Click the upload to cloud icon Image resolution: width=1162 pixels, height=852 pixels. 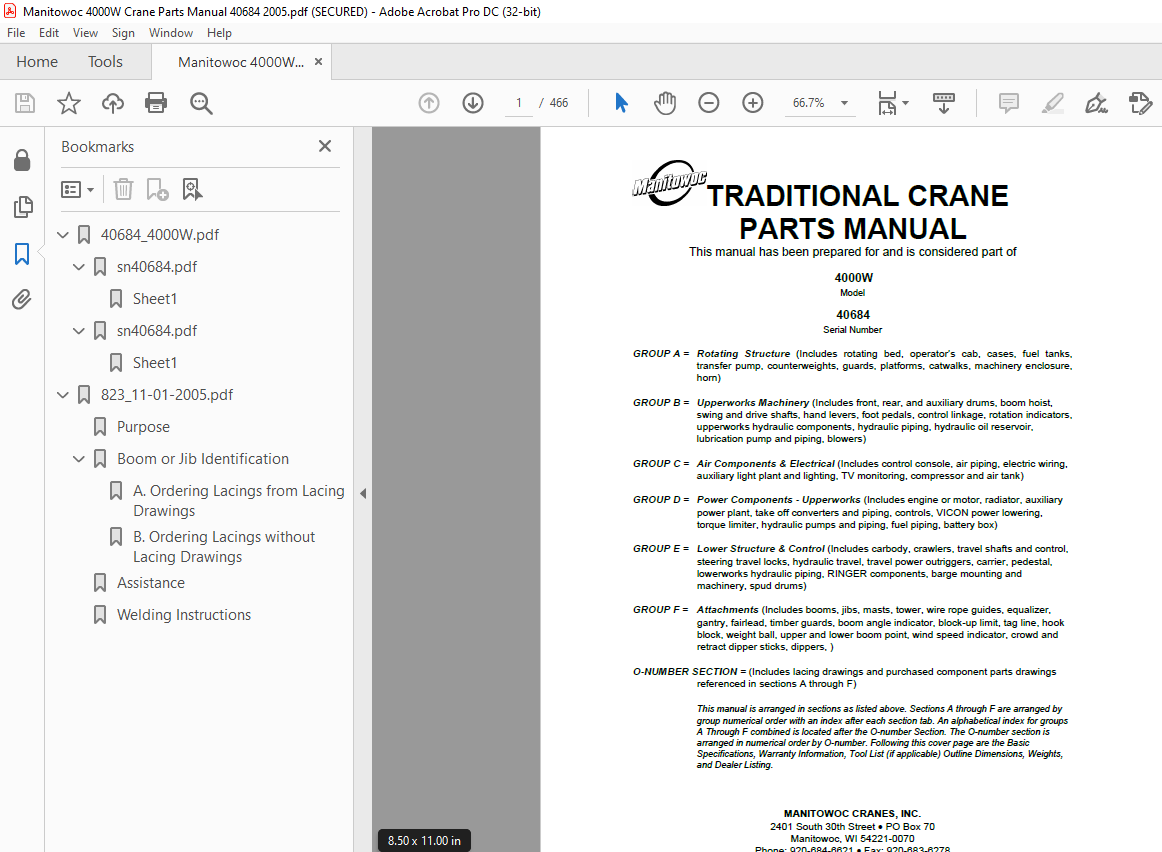tap(113, 103)
